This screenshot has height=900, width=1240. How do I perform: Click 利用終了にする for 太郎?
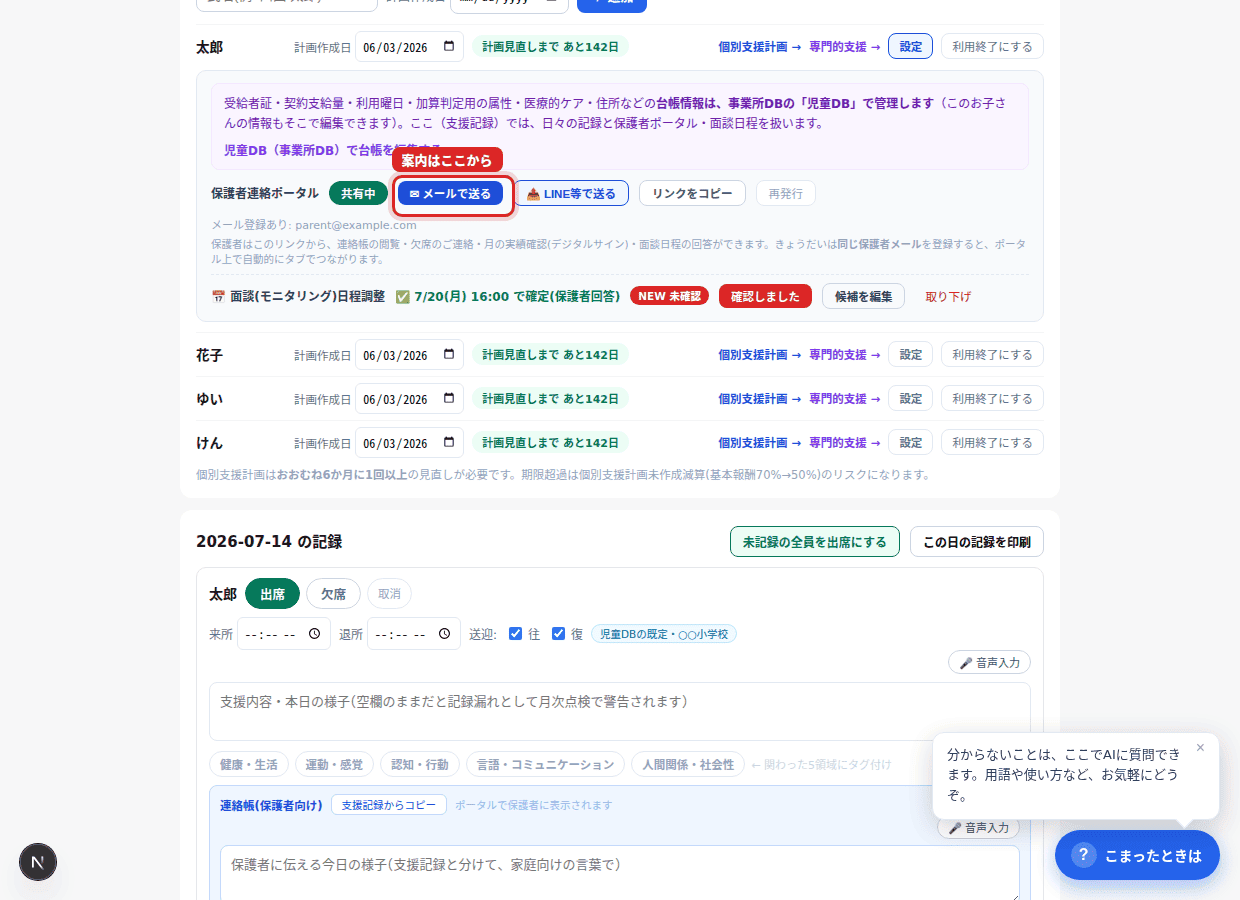pos(992,46)
